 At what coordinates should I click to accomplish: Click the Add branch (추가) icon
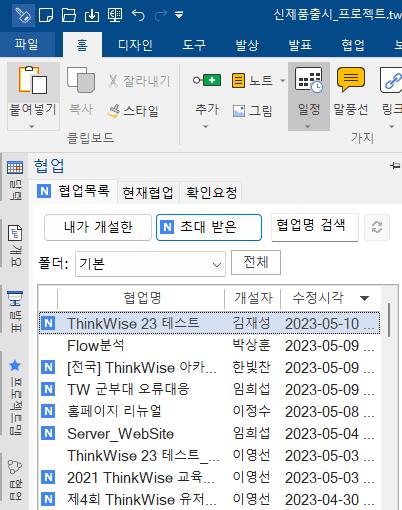click(x=207, y=80)
